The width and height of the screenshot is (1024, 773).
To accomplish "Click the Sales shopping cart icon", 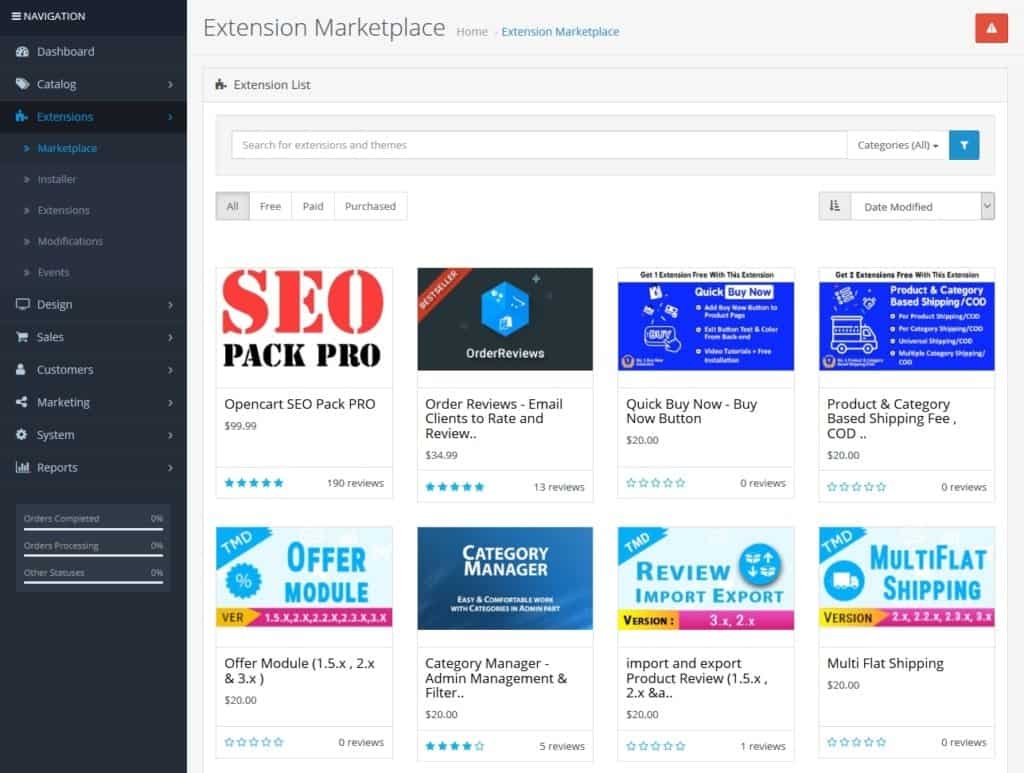I will click(22, 337).
